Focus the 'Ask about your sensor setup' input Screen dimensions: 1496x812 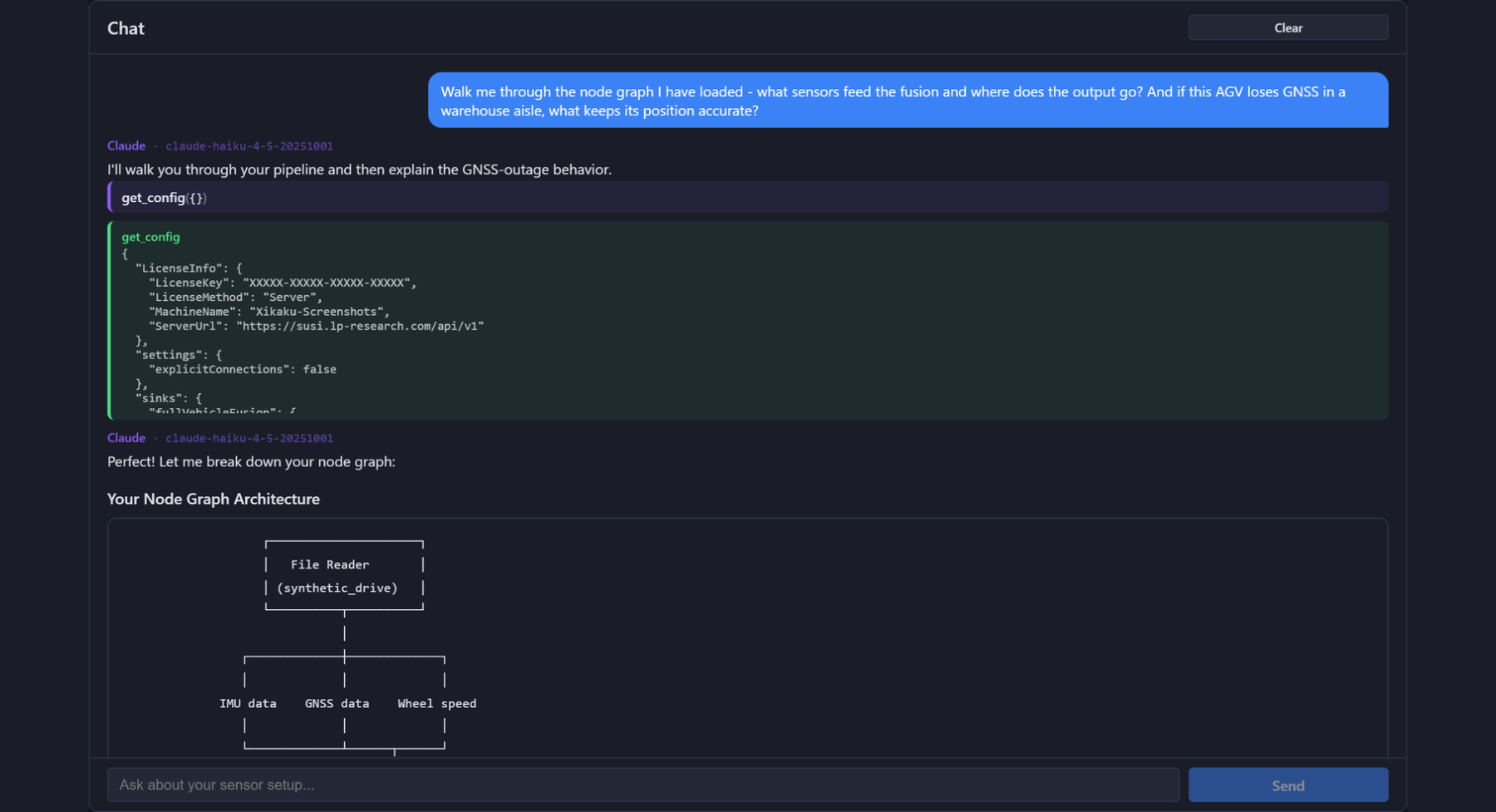click(x=642, y=785)
